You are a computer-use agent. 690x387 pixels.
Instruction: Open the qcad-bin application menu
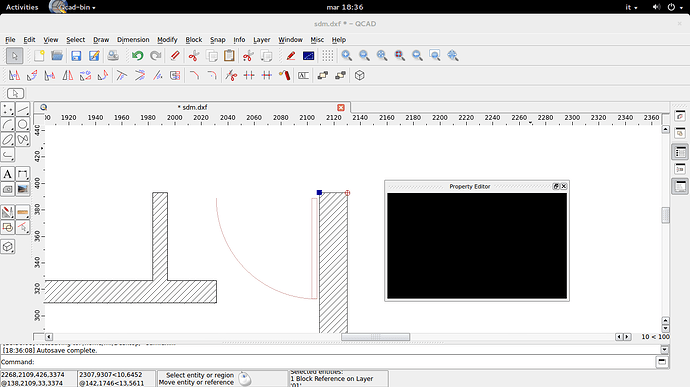pyautogui.click(x=73, y=7)
